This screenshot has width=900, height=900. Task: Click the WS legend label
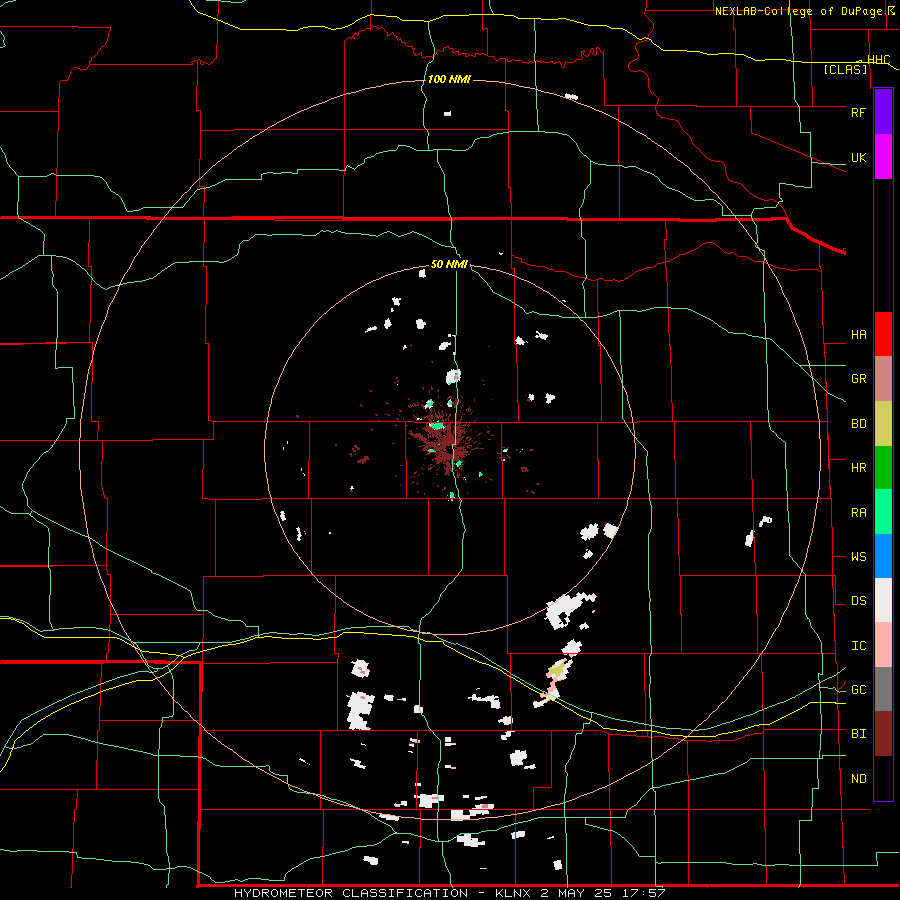858,556
